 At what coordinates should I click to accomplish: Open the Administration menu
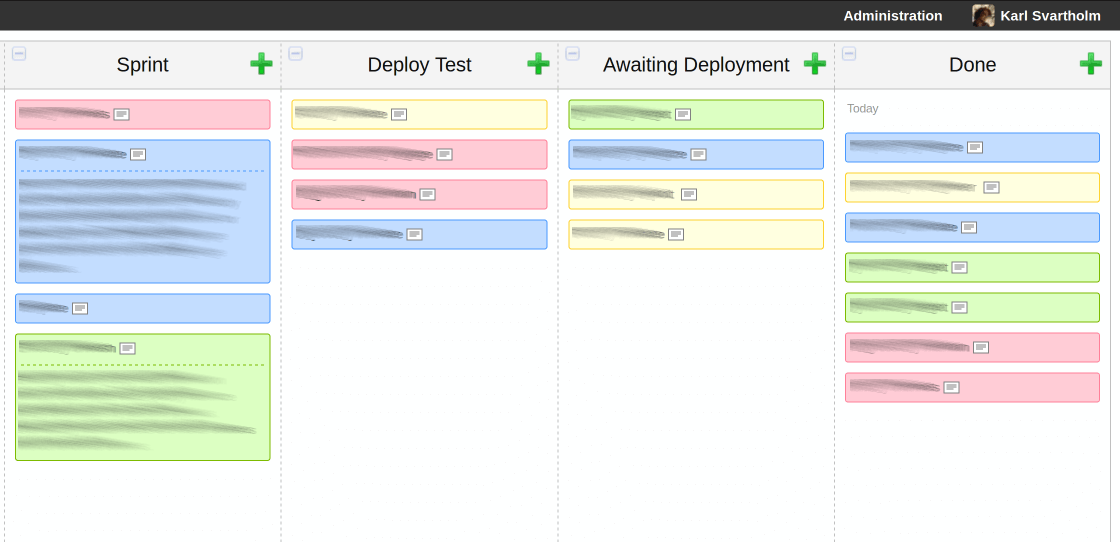point(892,16)
